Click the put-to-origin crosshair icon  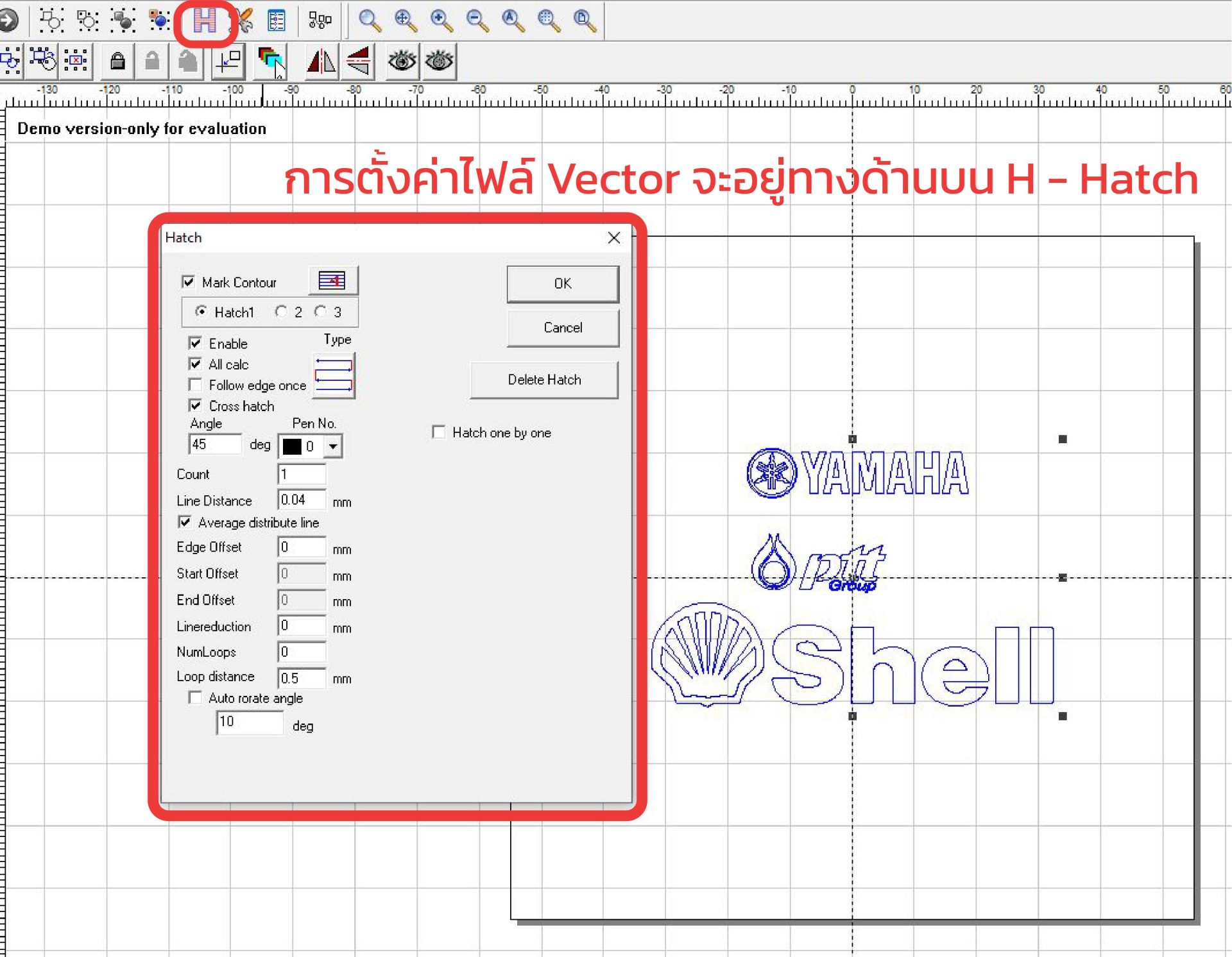tap(228, 61)
